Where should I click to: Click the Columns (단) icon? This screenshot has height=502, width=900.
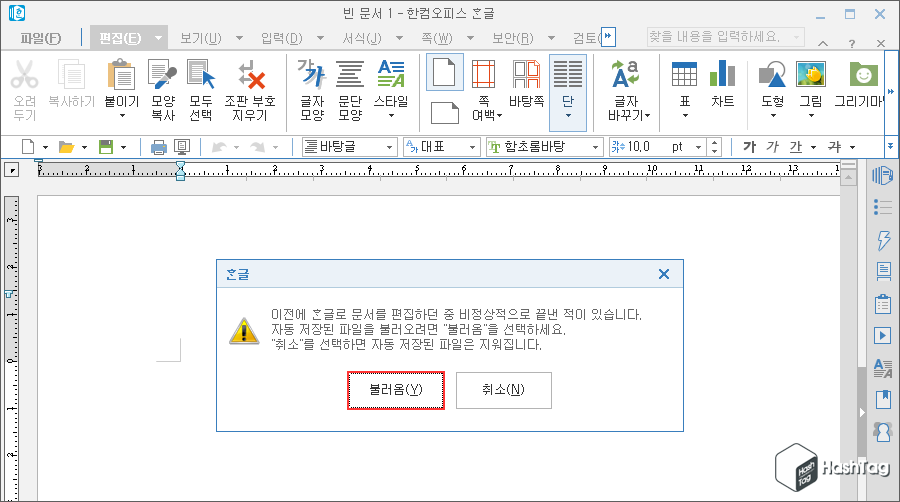pyautogui.click(x=568, y=75)
